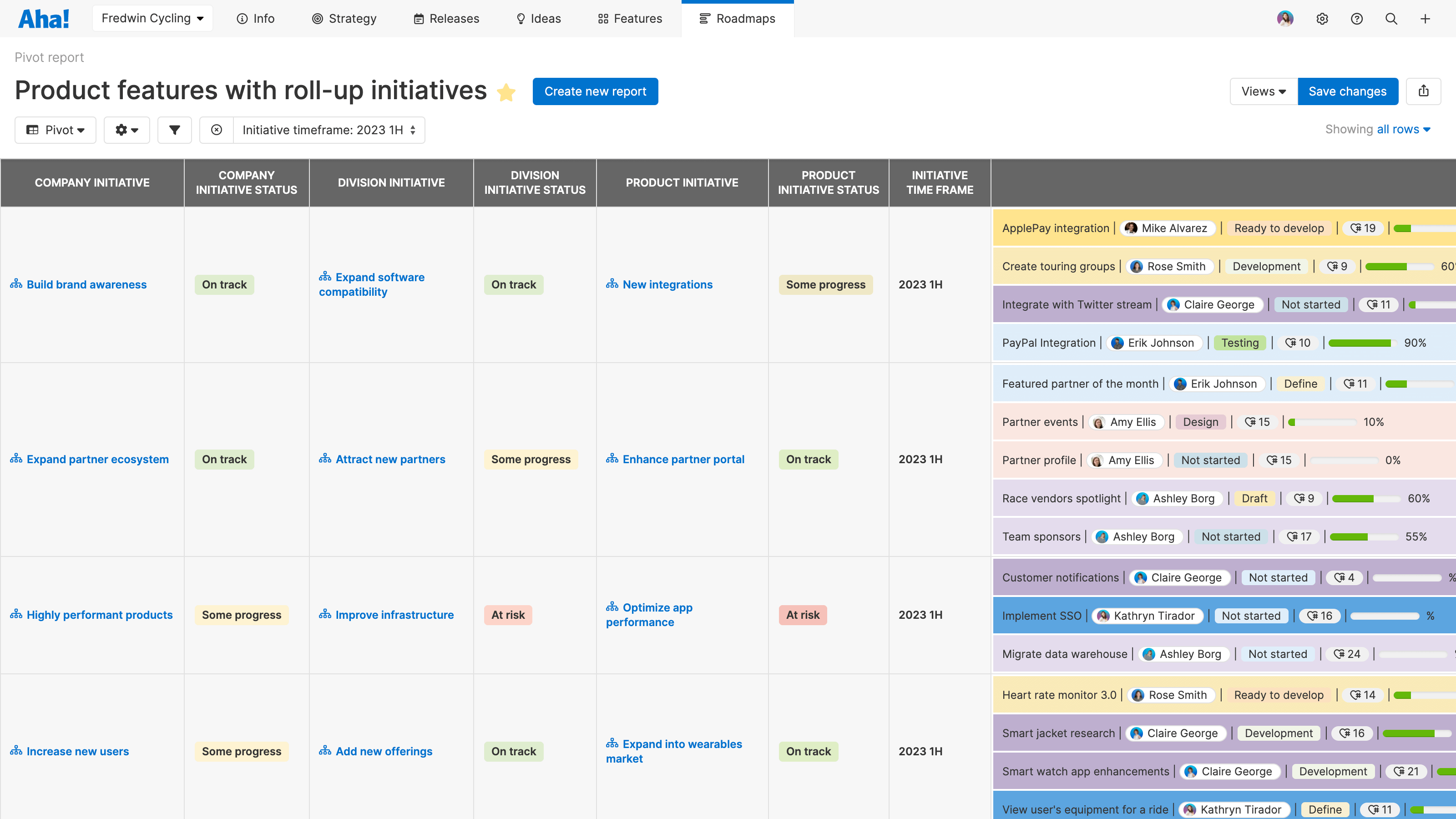This screenshot has height=819, width=1456.
Task: Open the filter funnel icon
Action: pos(175,129)
